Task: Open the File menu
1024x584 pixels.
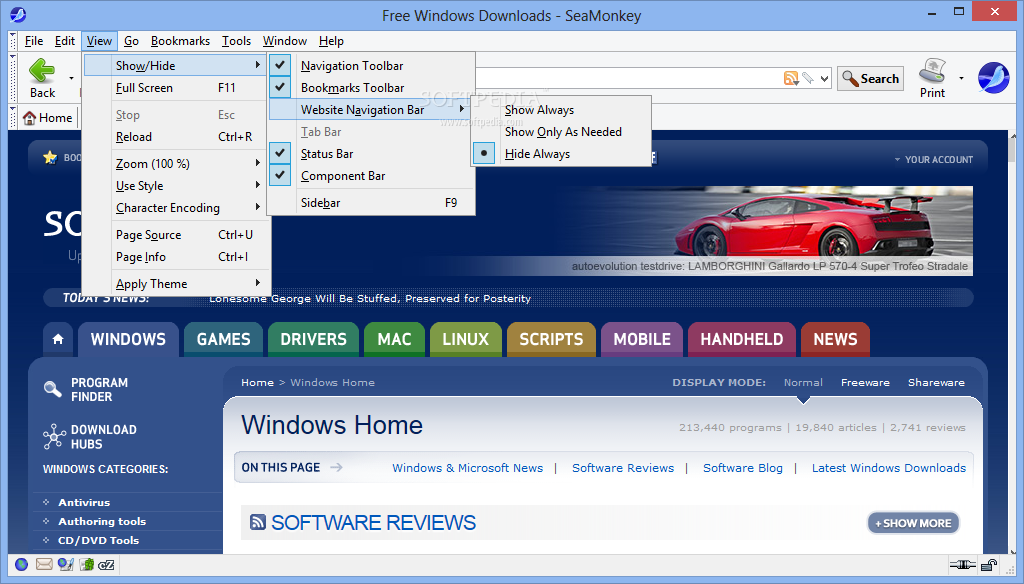Action: (x=34, y=41)
